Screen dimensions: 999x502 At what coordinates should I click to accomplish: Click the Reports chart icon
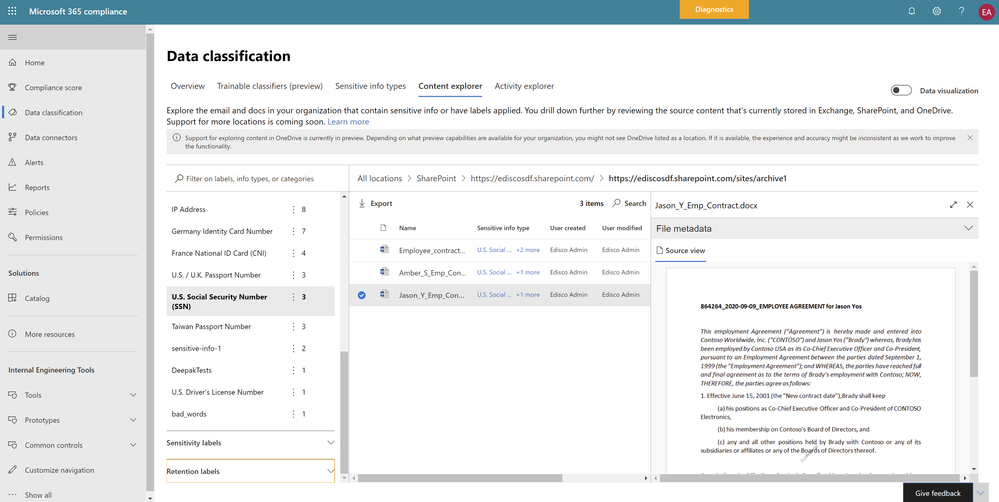[12, 187]
